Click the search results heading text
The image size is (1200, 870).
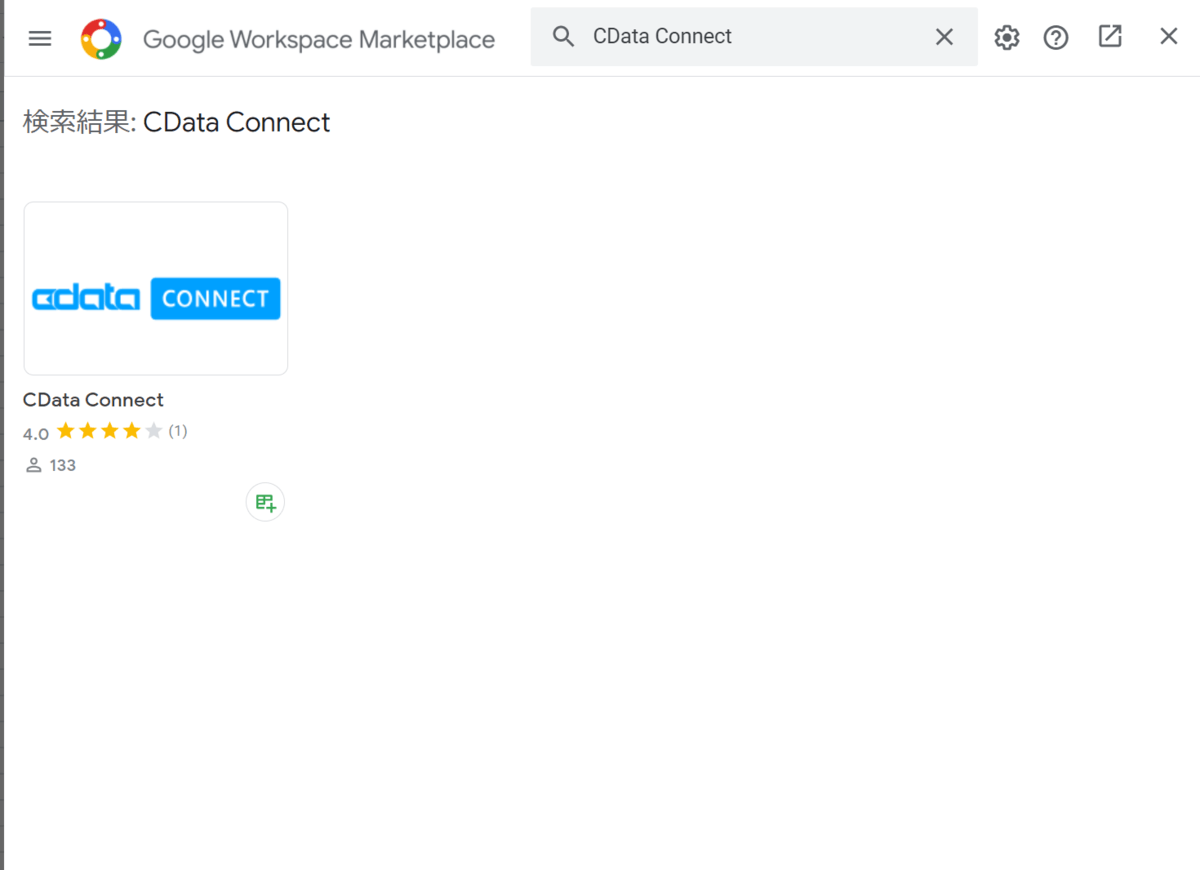177,122
